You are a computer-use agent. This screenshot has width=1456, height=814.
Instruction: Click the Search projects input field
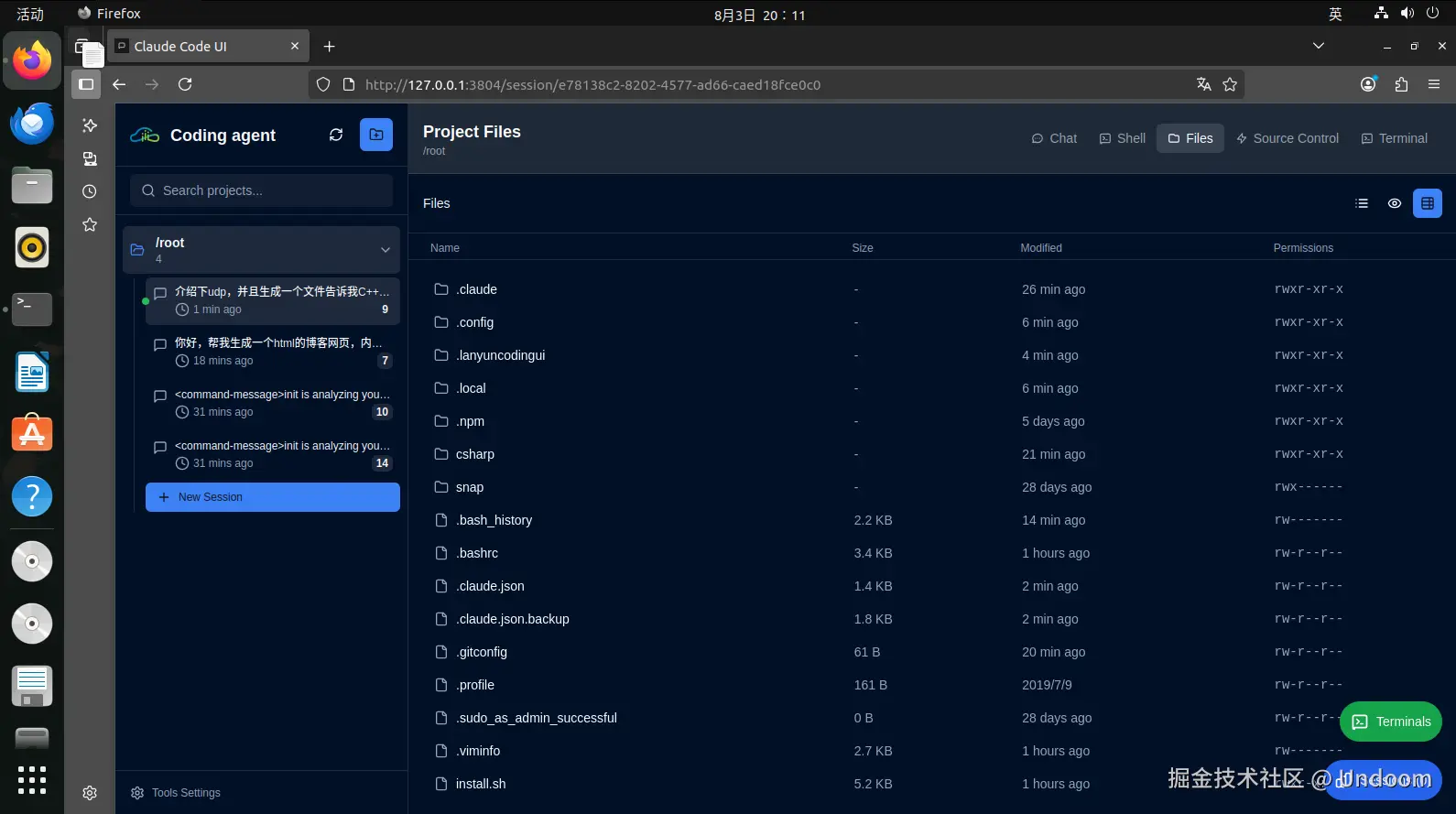[x=262, y=190]
